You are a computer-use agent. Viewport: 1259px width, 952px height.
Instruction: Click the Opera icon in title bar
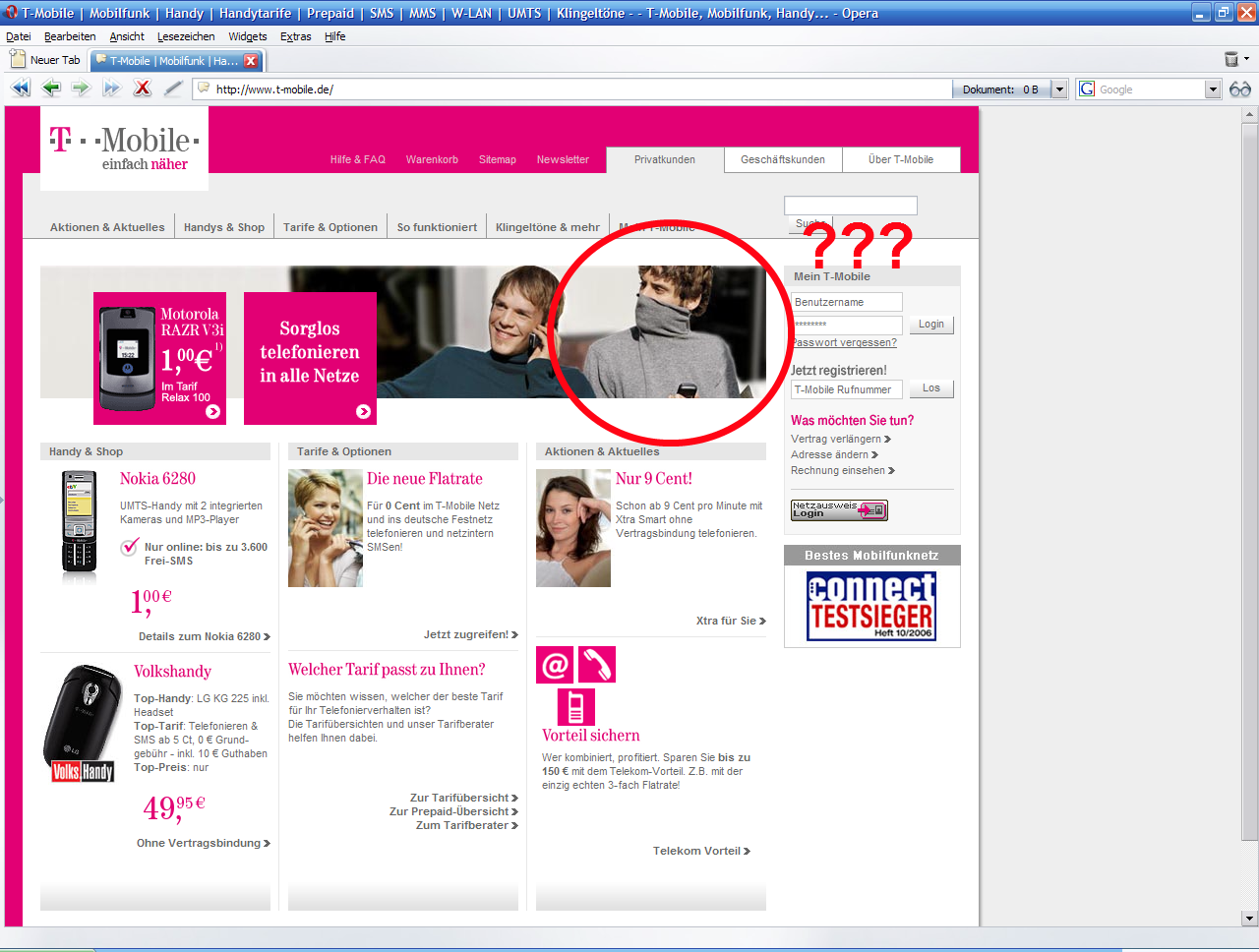[11, 13]
